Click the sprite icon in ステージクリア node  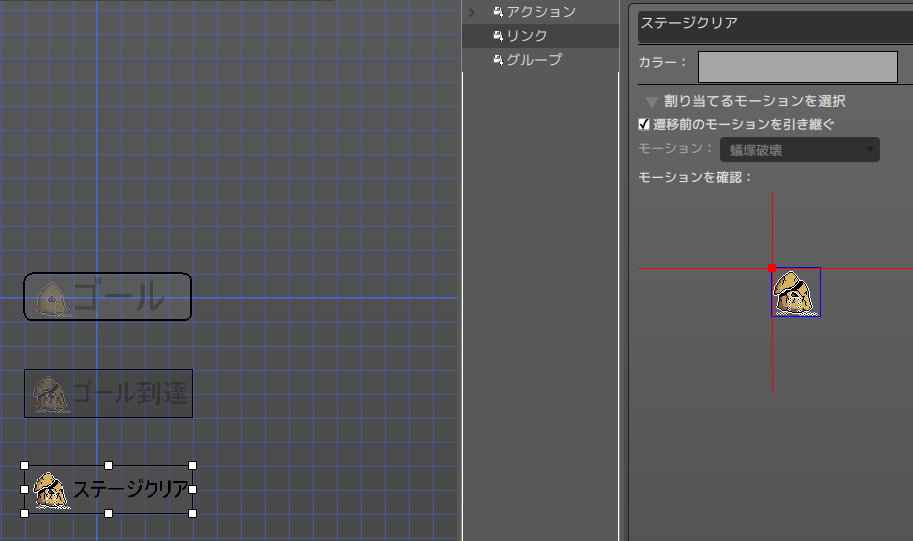click(x=50, y=490)
